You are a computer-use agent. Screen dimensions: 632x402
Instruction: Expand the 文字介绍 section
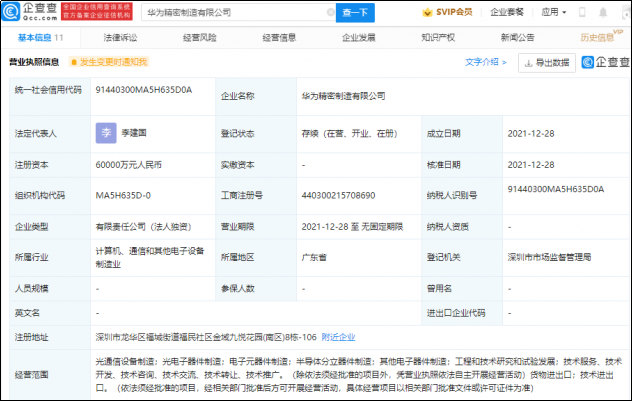pos(489,62)
